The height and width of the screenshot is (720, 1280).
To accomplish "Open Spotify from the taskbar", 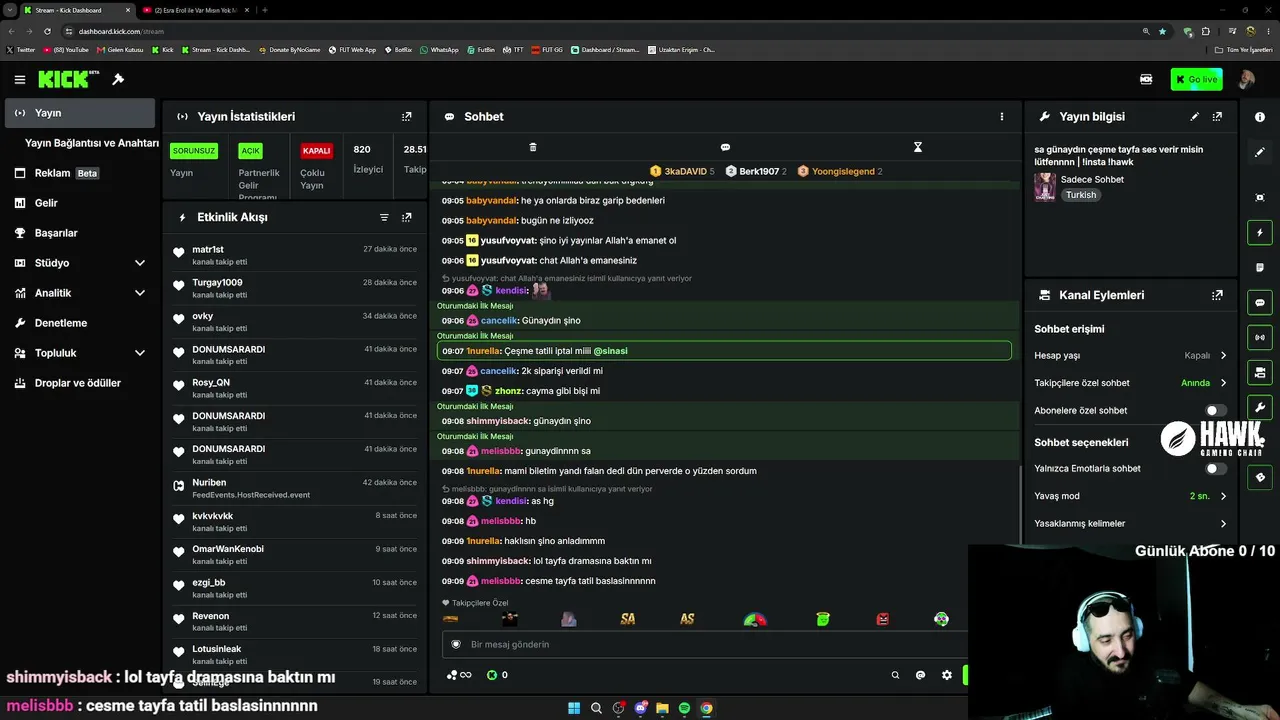I will tap(684, 708).
